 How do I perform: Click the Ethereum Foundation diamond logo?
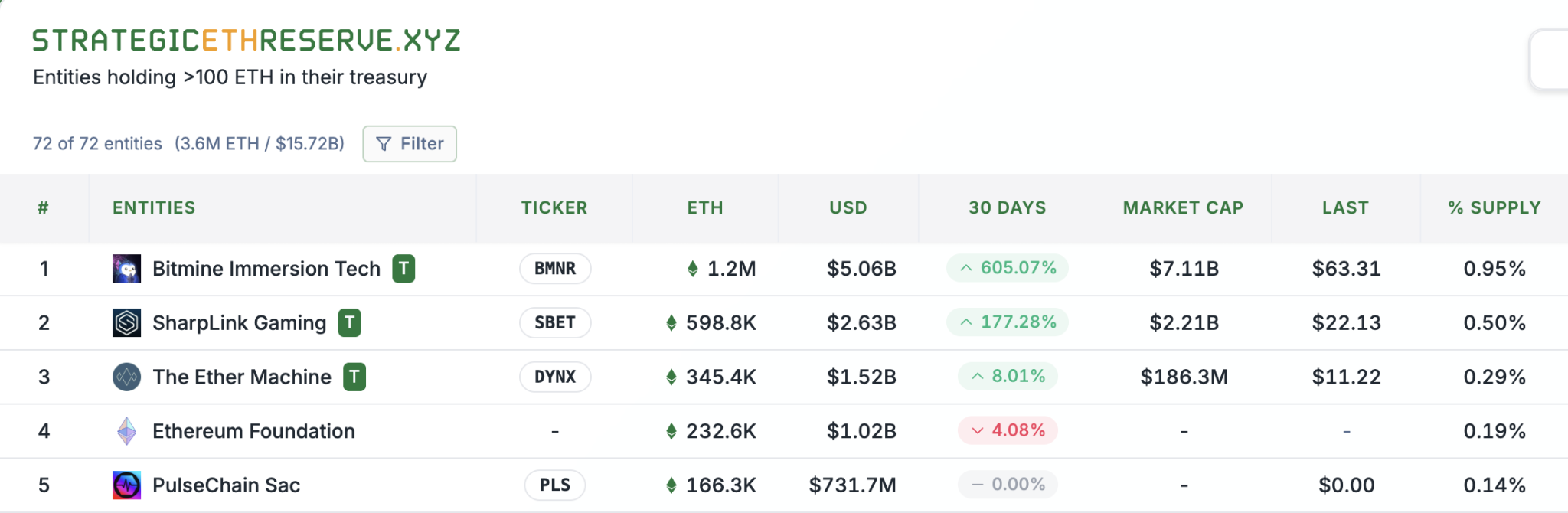click(127, 431)
